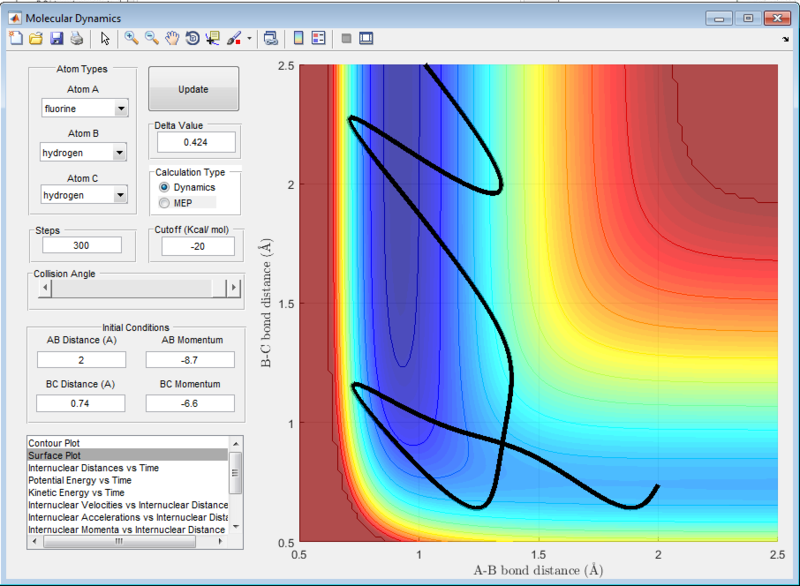The image size is (800, 586).
Task: Insert a legend on the plot
Action: click(318, 38)
